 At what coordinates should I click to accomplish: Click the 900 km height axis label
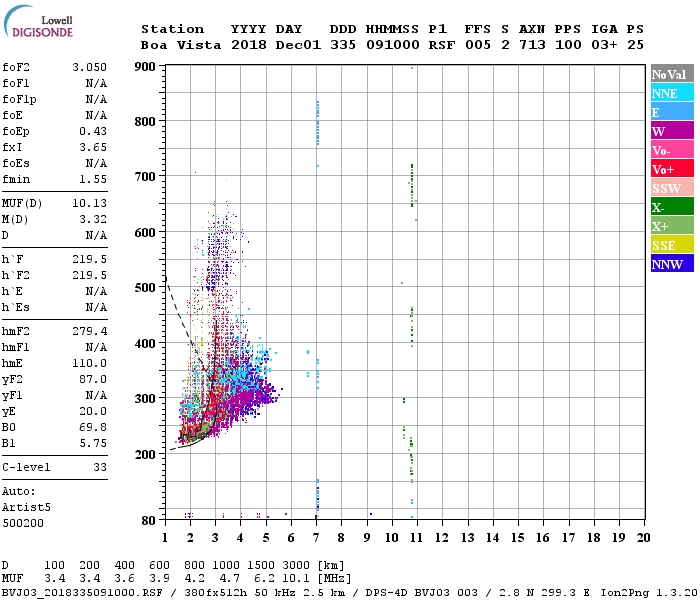coord(145,67)
